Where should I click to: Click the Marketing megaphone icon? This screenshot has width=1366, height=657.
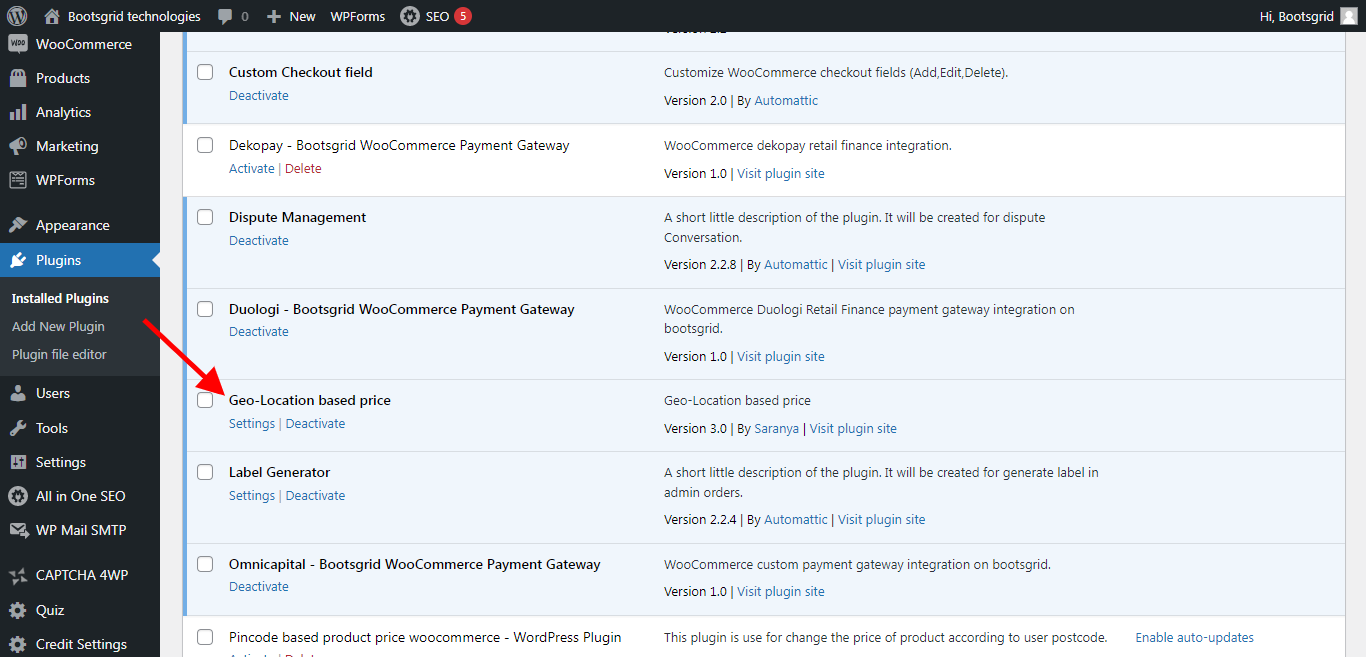point(18,146)
